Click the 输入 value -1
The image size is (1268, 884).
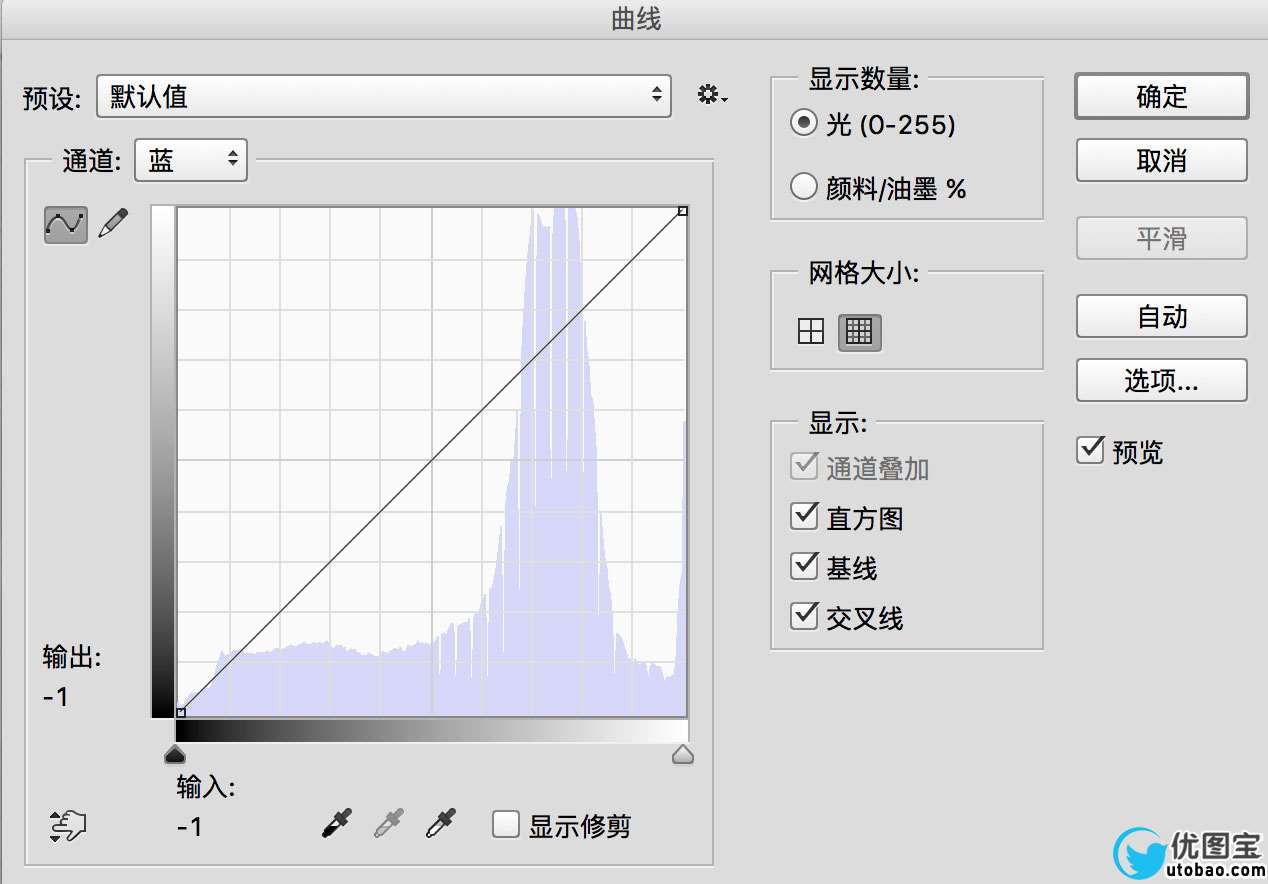tap(189, 827)
